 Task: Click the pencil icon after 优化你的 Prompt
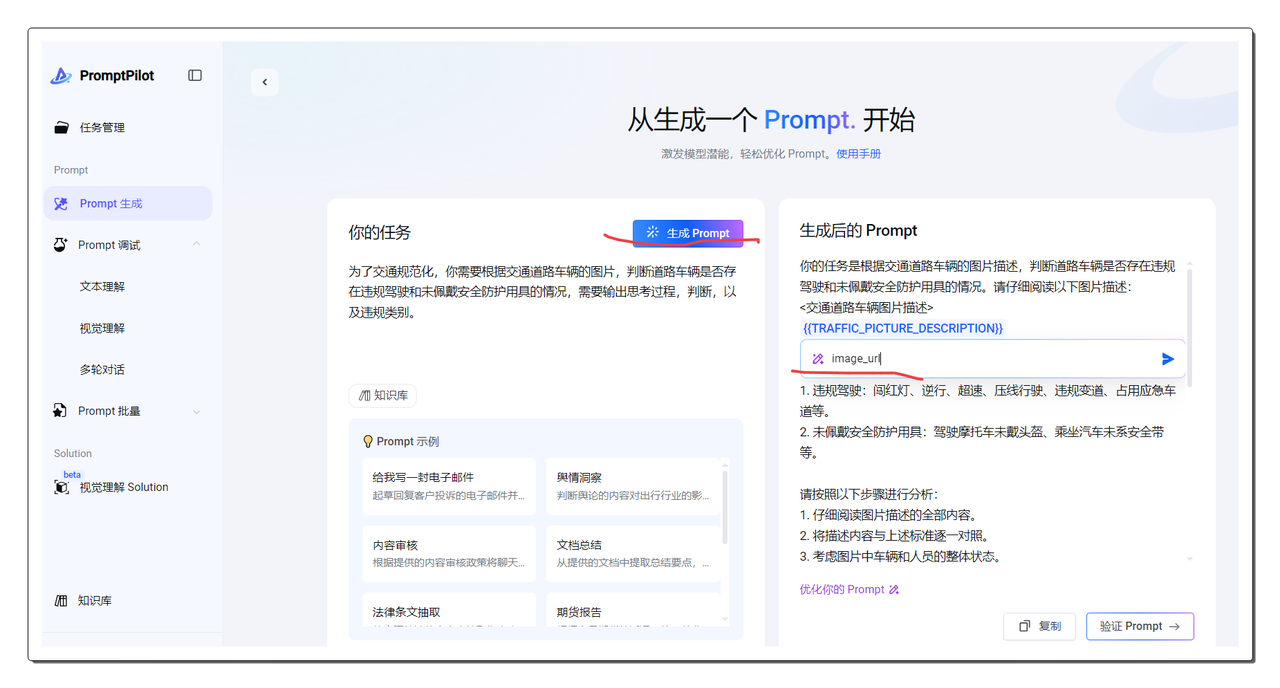tap(894, 590)
